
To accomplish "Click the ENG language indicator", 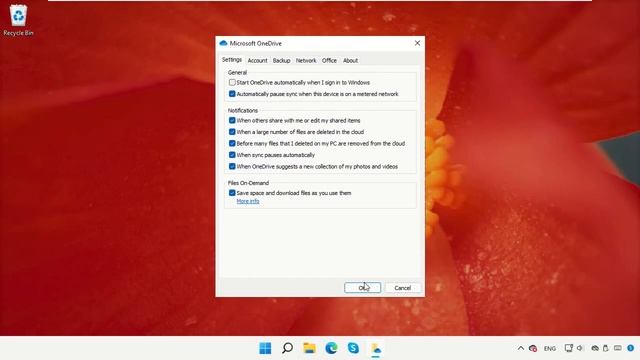I will (x=550, y=349).
